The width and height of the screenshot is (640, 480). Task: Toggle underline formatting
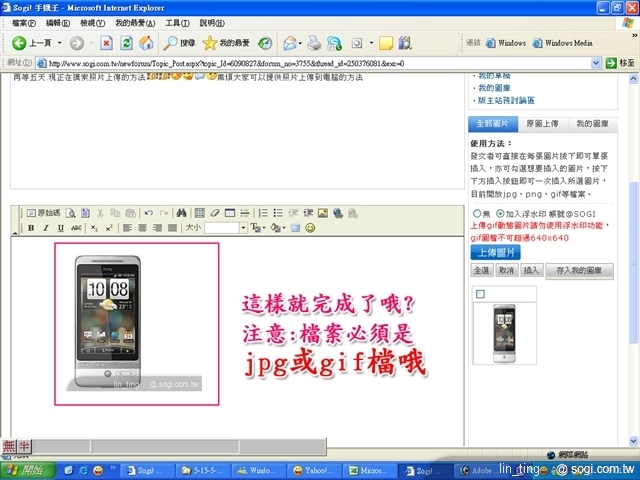61,228
